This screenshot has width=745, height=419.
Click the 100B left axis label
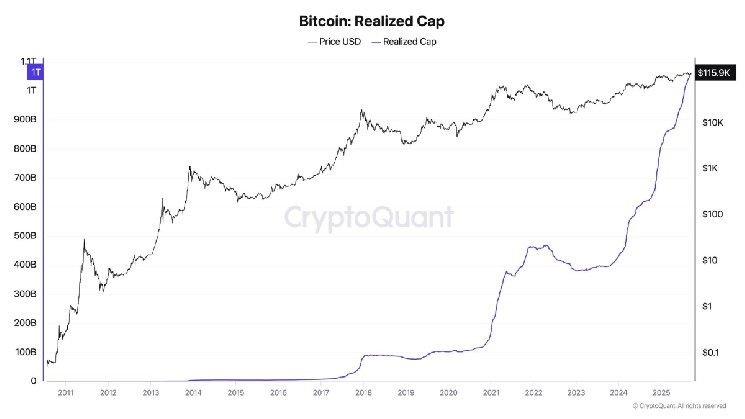29,353
